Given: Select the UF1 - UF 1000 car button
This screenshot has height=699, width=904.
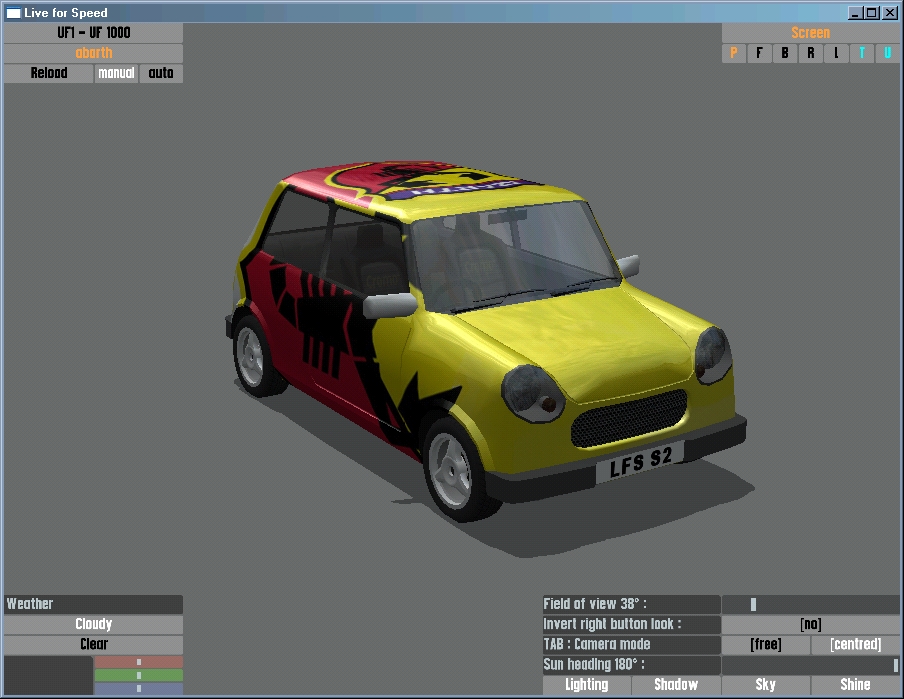Looking at the screenshot, I should coord(93,33).
